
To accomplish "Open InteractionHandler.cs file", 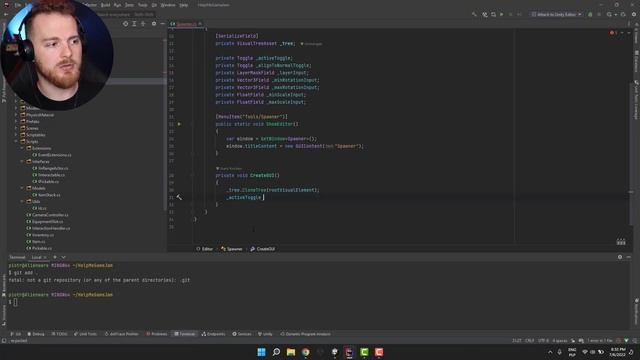I will (48, 228).
